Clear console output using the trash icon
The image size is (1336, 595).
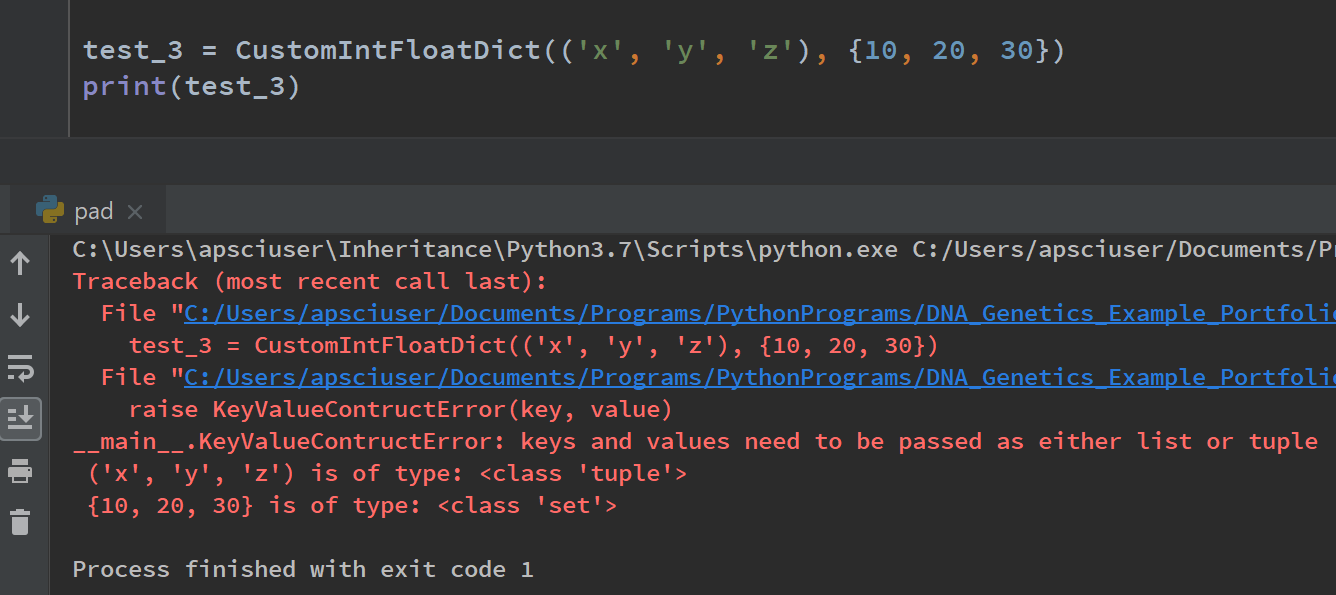pos(20,521)
